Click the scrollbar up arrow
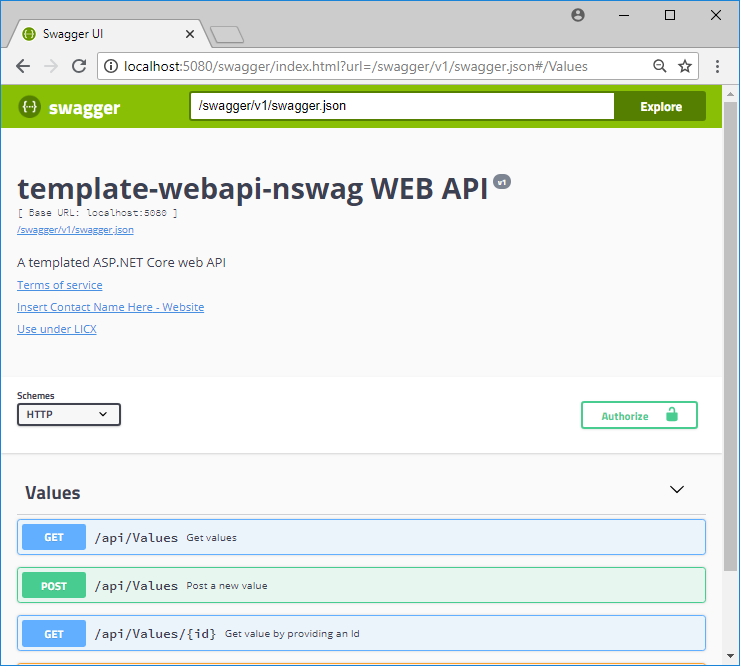 pos(730,94)
